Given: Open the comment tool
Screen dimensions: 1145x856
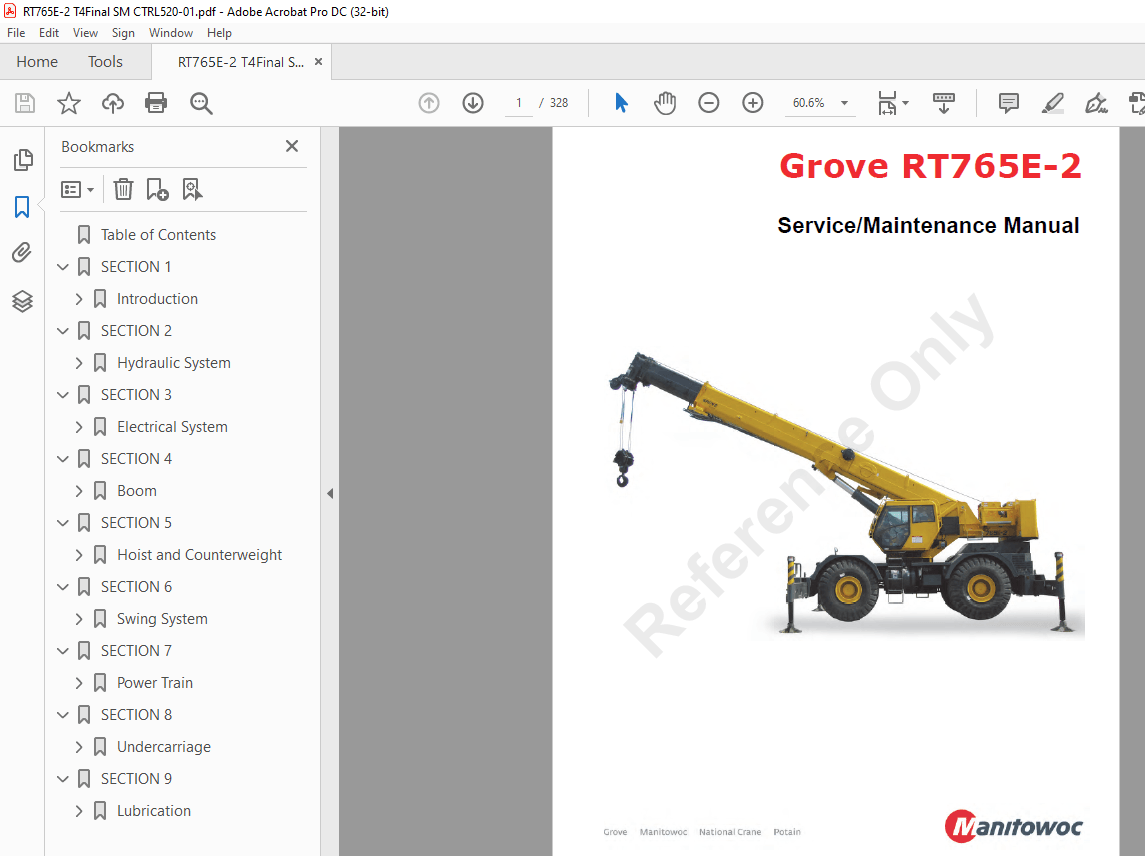Looking at the screenshot, I should (x=1008, y=102).
